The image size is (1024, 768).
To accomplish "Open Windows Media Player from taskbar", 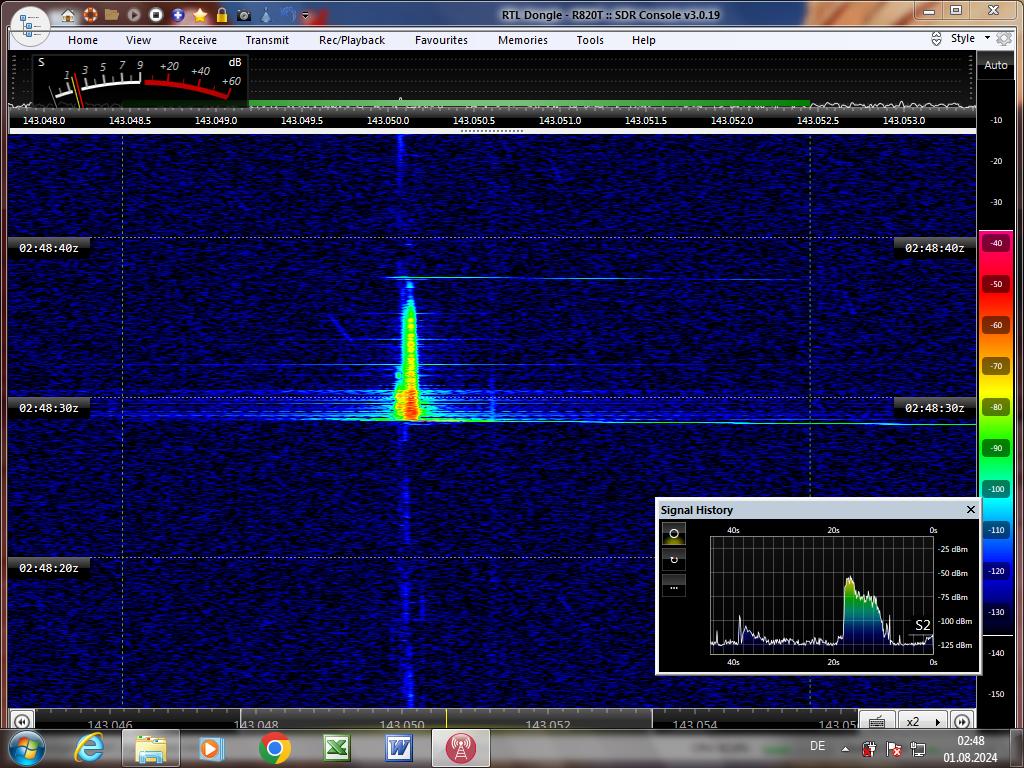I will (212, 748).
